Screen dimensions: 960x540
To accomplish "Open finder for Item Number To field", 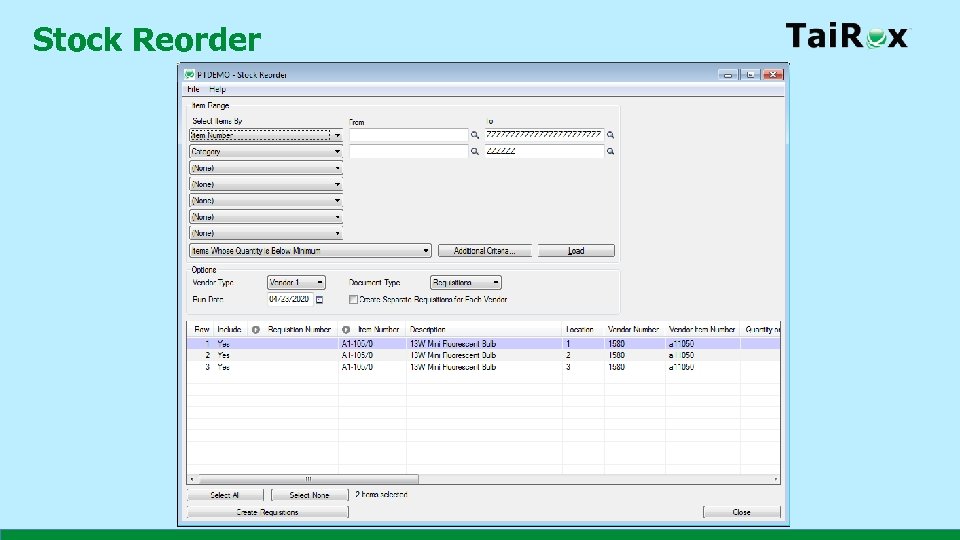I will [610, 135].
